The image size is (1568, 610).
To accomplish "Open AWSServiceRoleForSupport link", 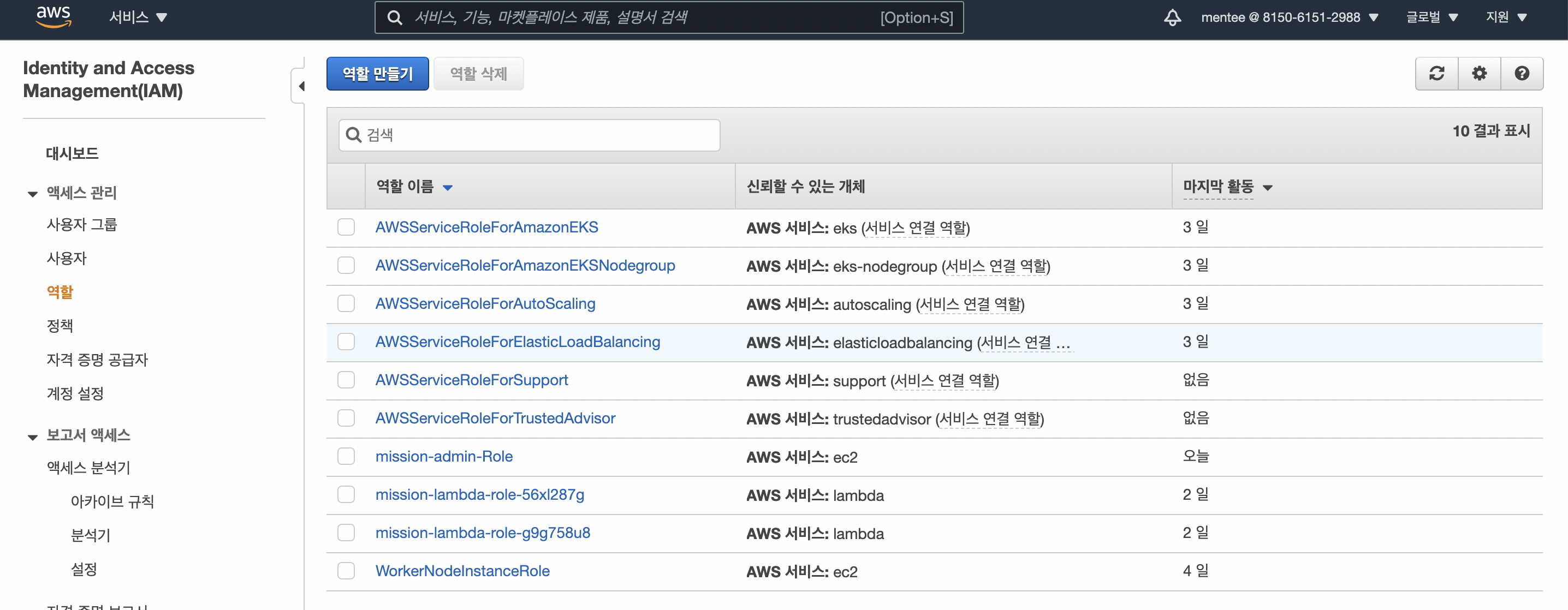I will point(471,380).
